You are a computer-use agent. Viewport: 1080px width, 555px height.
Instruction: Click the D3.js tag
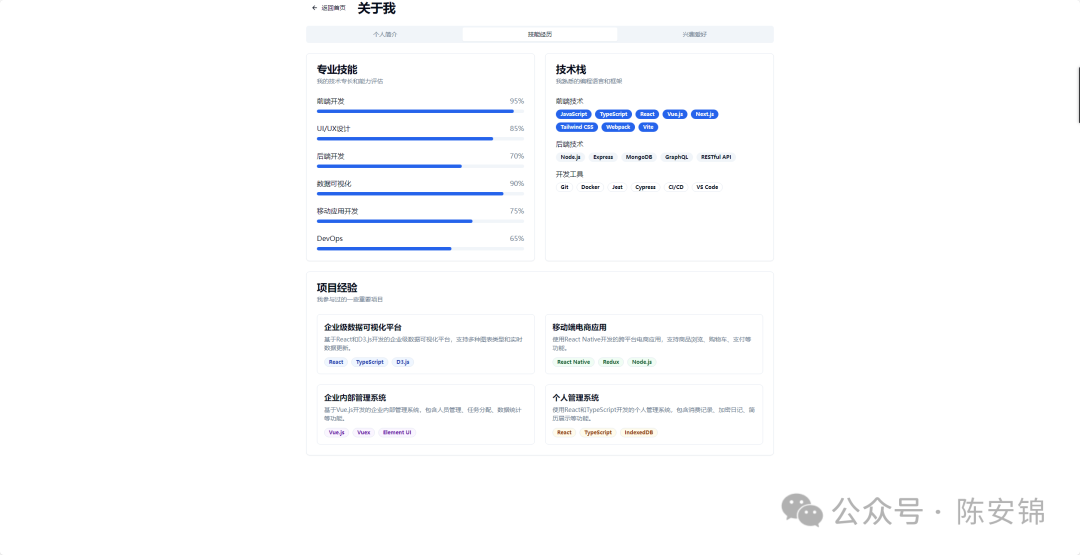(x=403, y=362)
